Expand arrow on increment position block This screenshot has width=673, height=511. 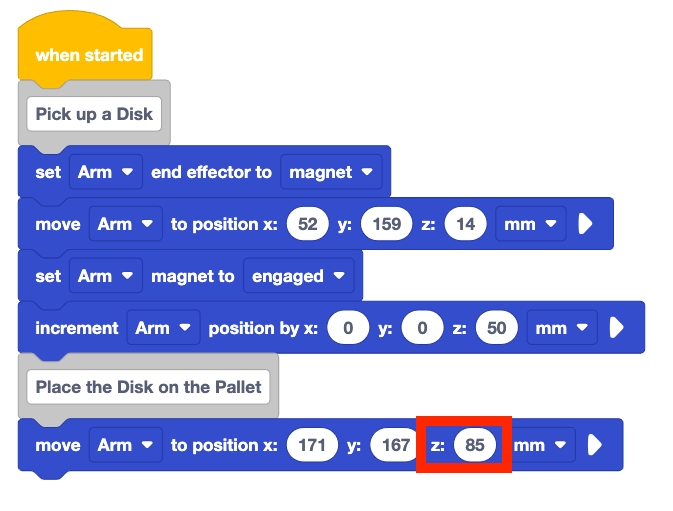point(616,328)
